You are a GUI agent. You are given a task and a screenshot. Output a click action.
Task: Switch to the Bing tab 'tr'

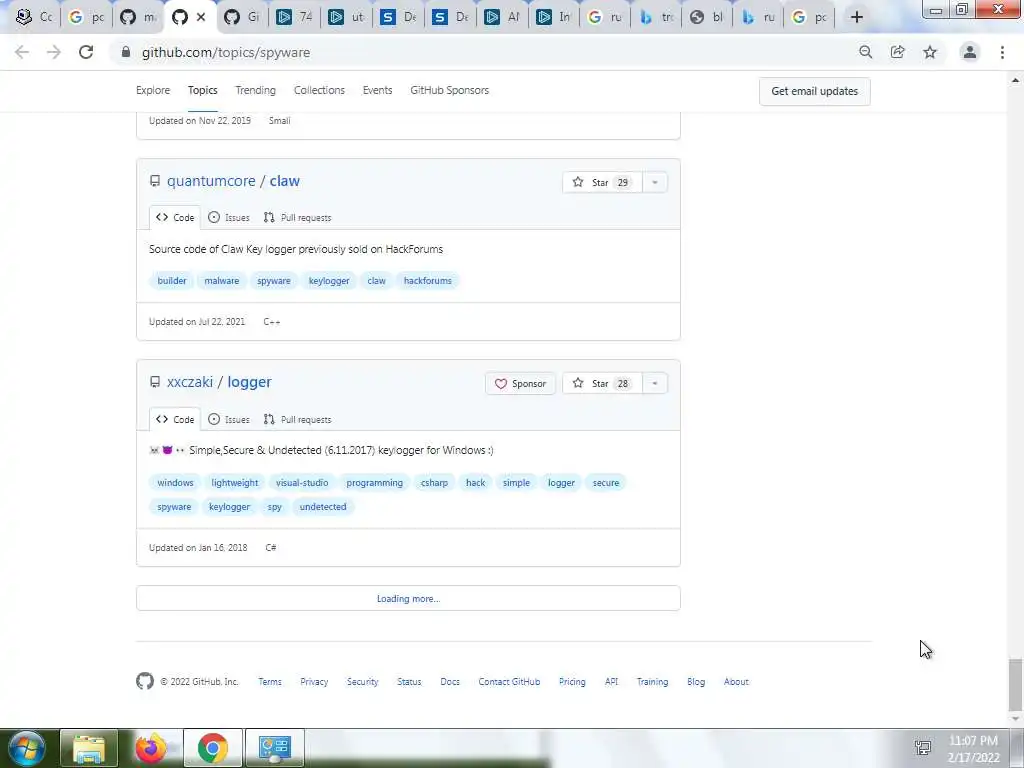(x=656, y=17)
